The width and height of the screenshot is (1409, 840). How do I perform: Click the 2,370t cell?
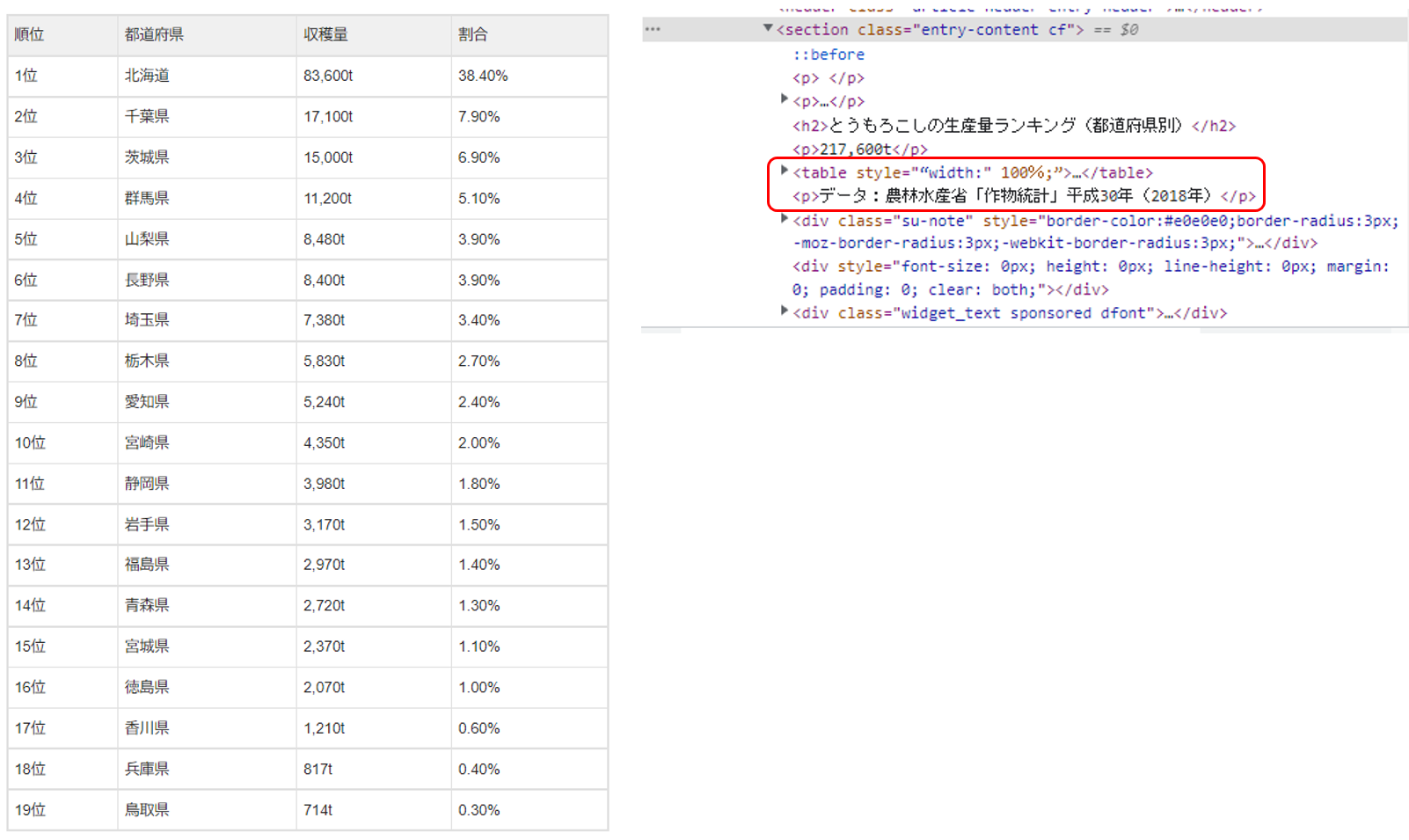pyautogui.click(x=374, y=646)
